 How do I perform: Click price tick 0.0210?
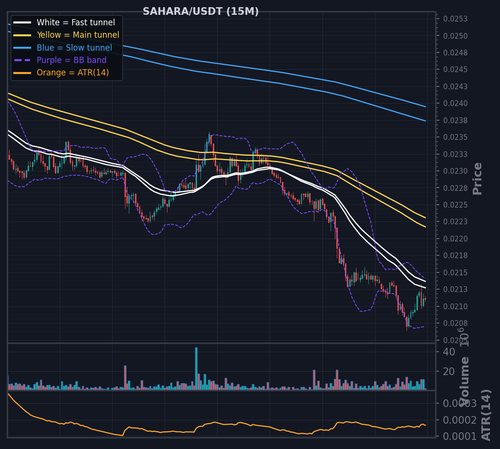coord(455,306)
